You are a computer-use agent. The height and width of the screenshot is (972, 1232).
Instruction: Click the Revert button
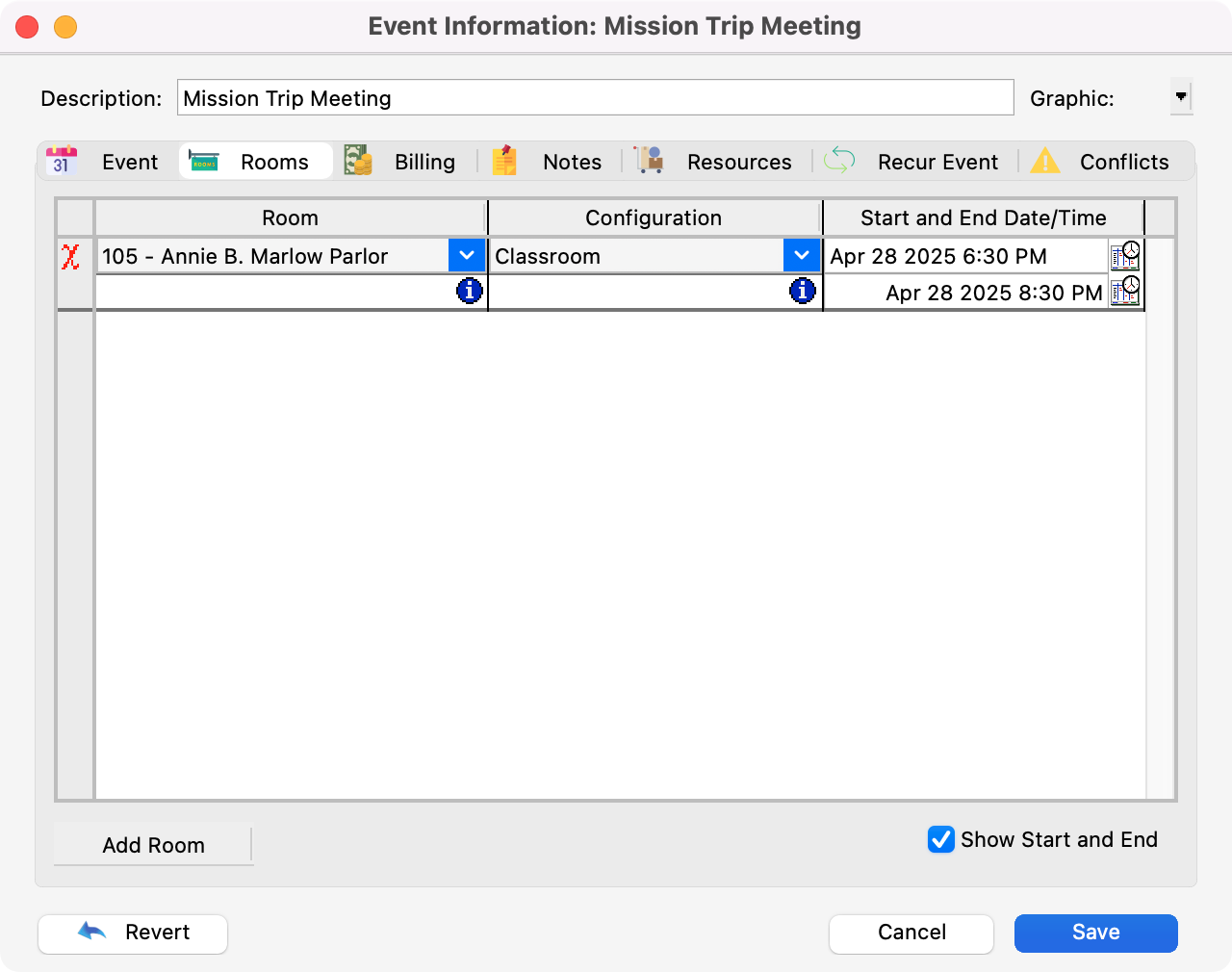click(133, 933)
